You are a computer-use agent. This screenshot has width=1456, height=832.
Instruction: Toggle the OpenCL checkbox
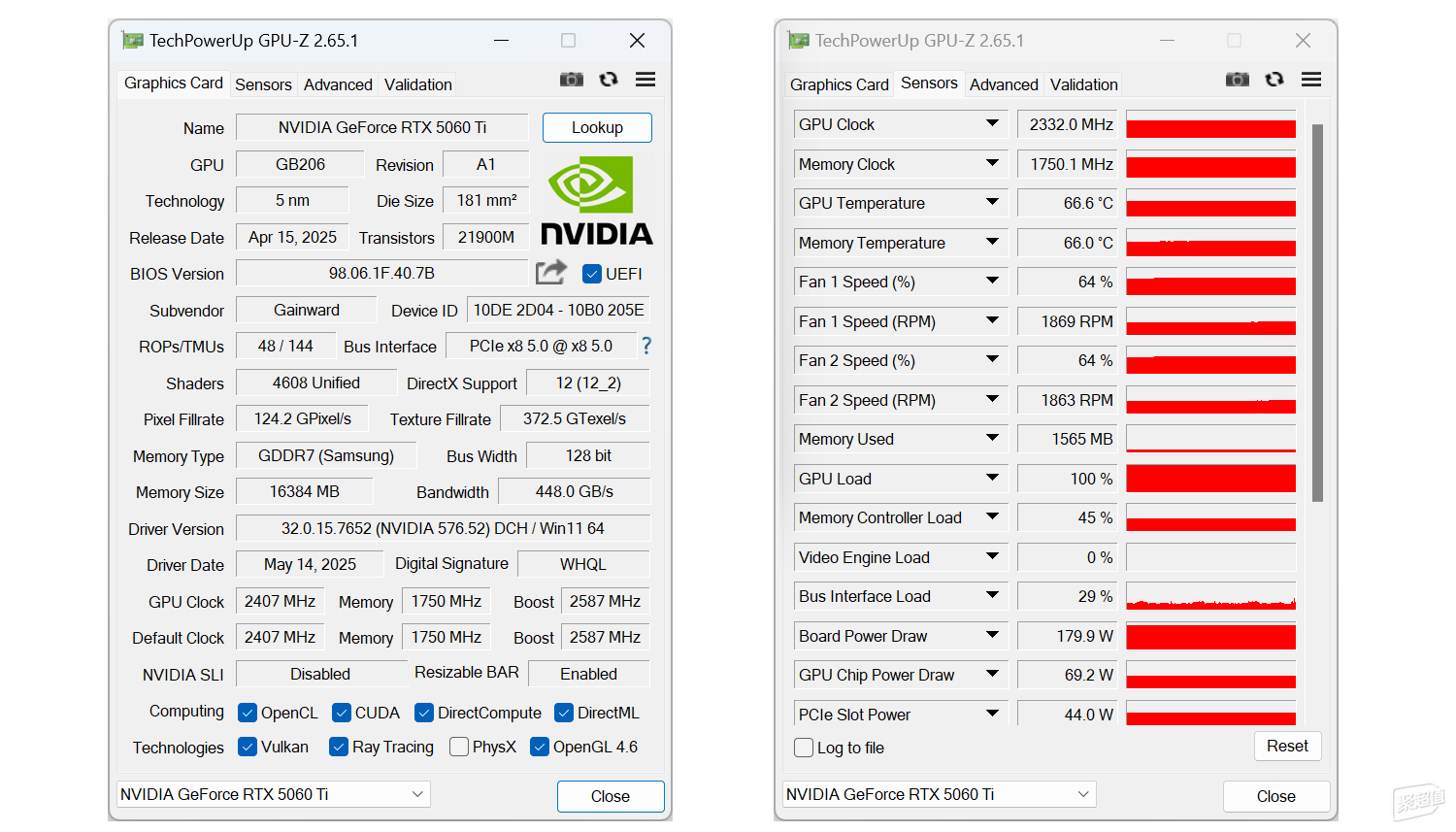click(x=248, y=713)
